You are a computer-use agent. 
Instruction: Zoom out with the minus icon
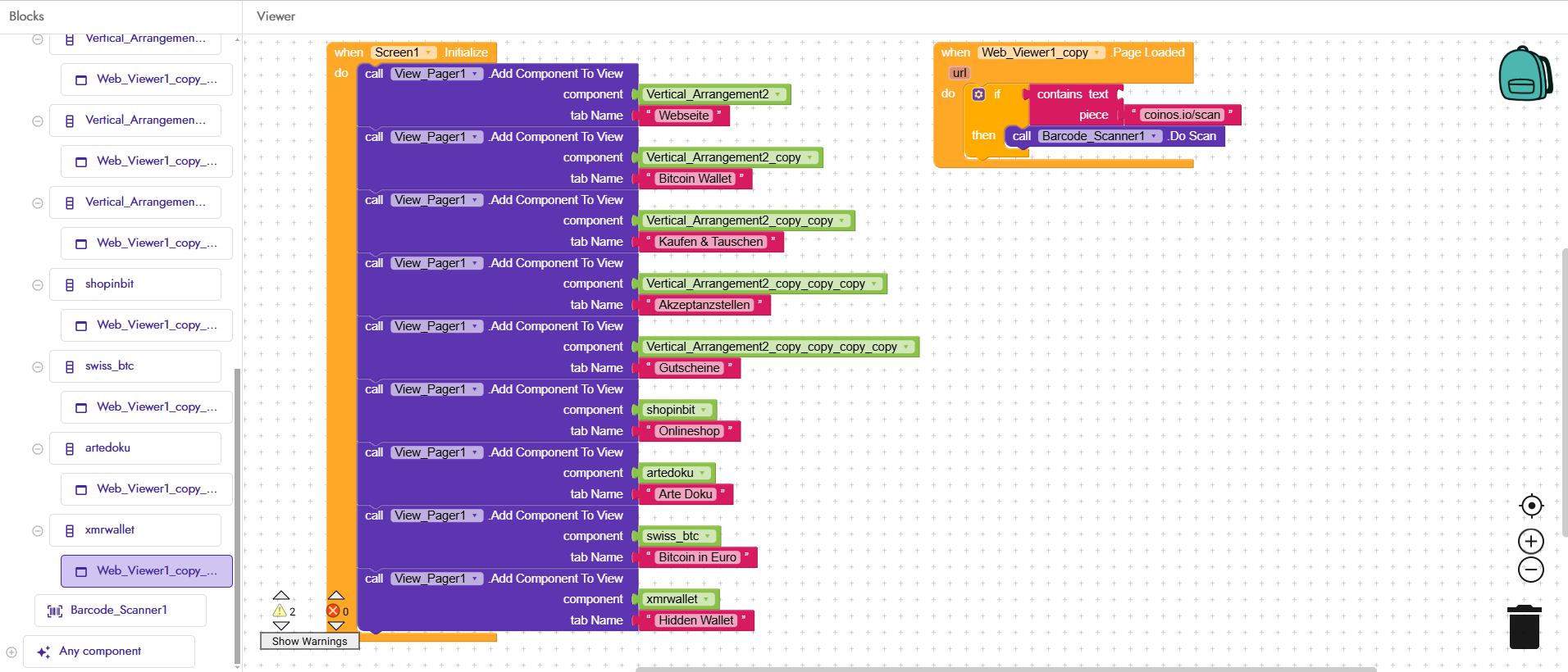1530,570
